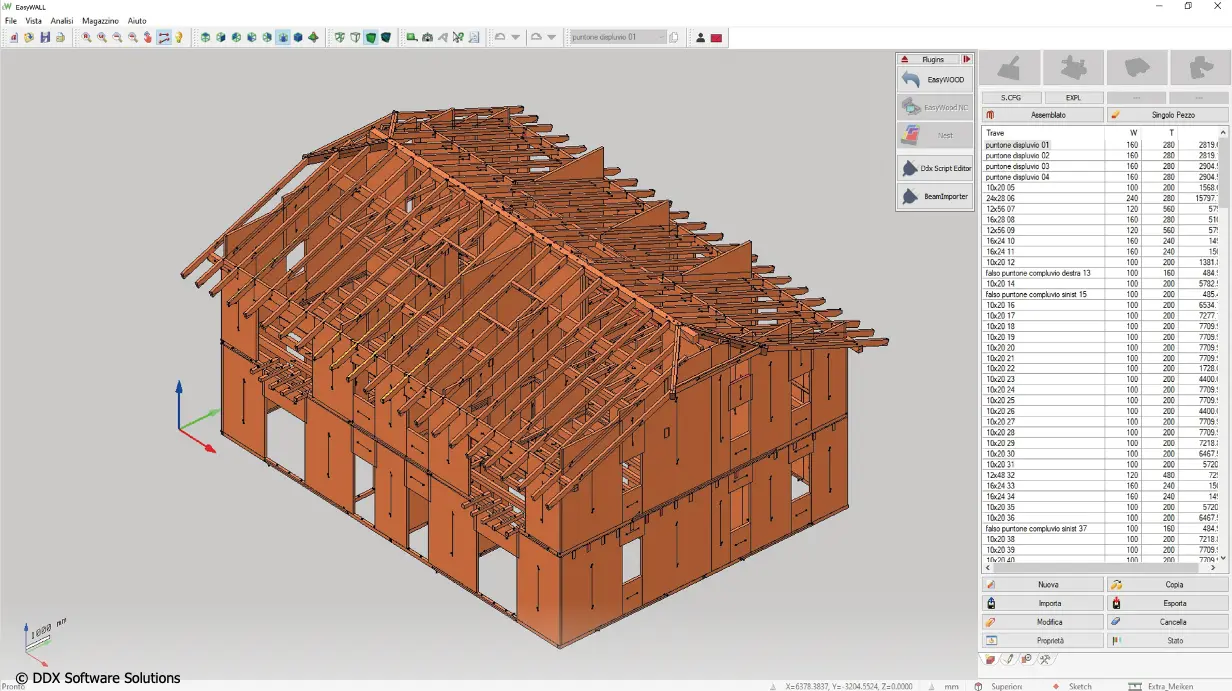Viewport: 1232px width, 691px height.
Task: Switch to Assemblato mode
Action: coord(1043,115)
